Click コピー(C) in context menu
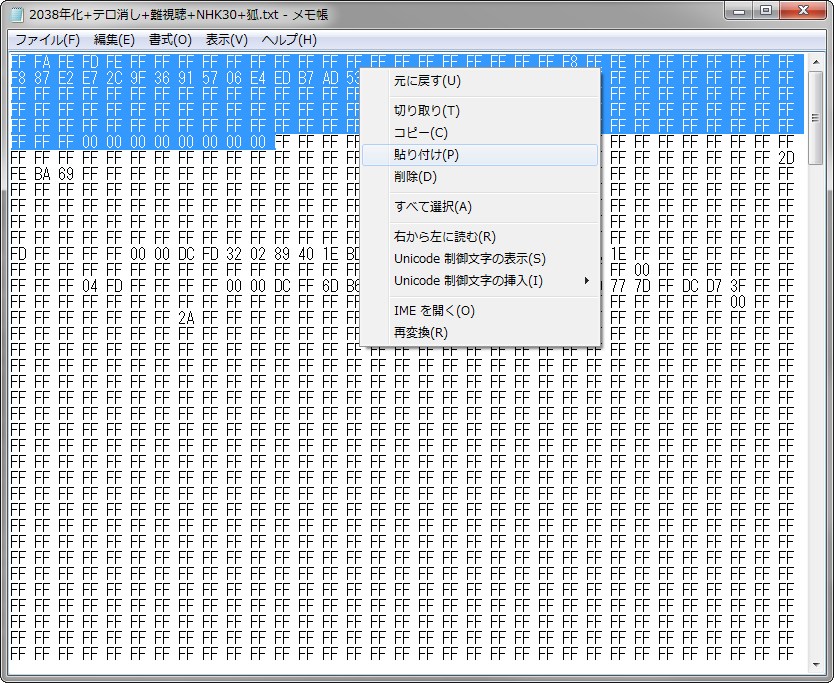This screenshot has width=834, height=683. pyautogui.click(x=421, y=133)
